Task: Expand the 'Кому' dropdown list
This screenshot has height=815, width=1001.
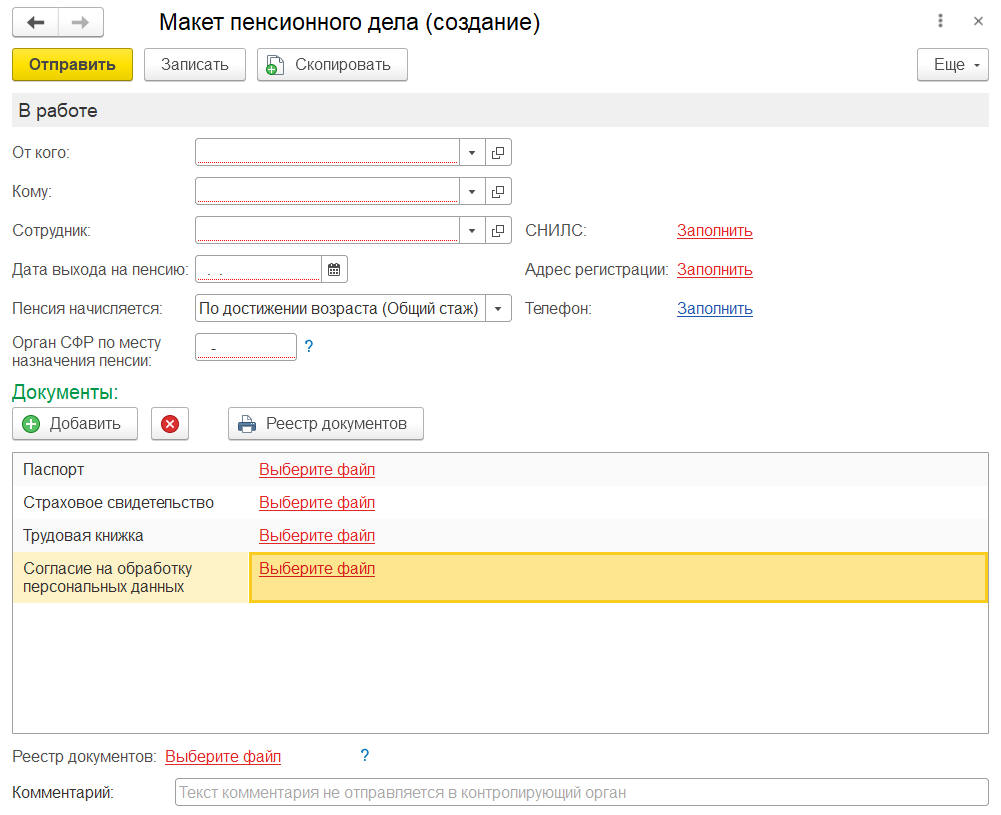Action: (x=472, y=191)
